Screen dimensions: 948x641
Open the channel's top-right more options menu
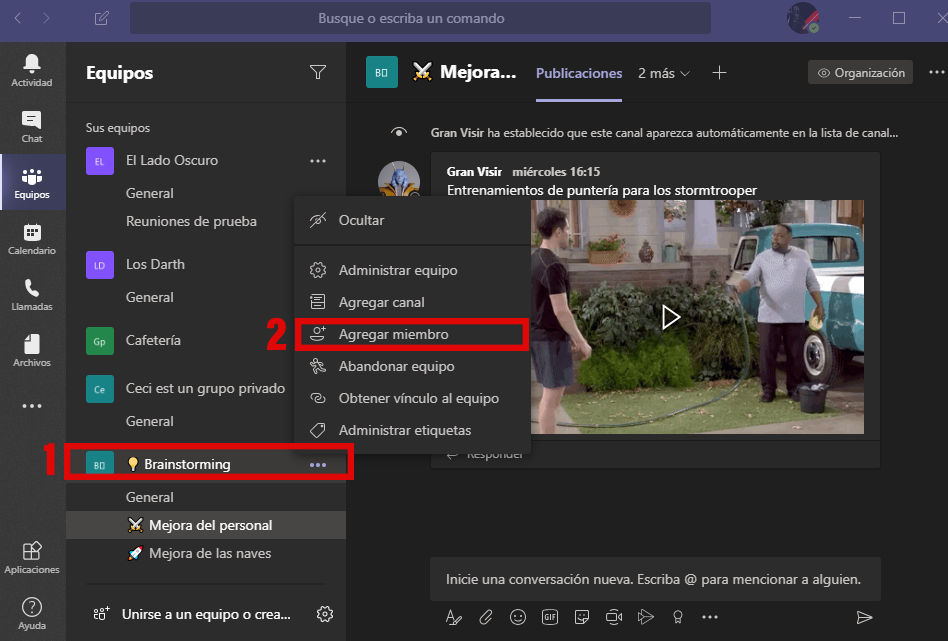point(936,72)
